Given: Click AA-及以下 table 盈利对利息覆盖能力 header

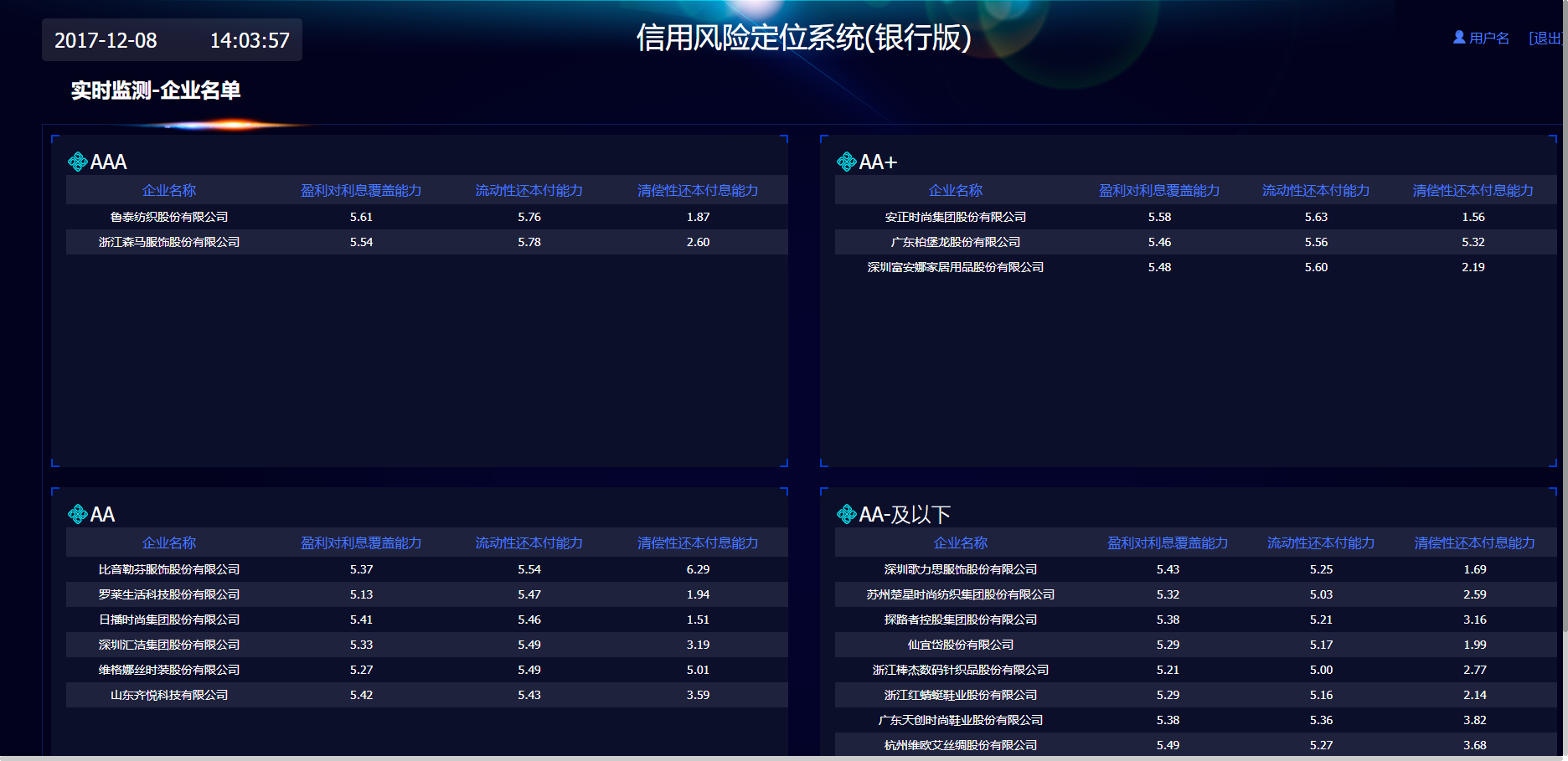Looking at the screenshot, I should [1168, 543].
